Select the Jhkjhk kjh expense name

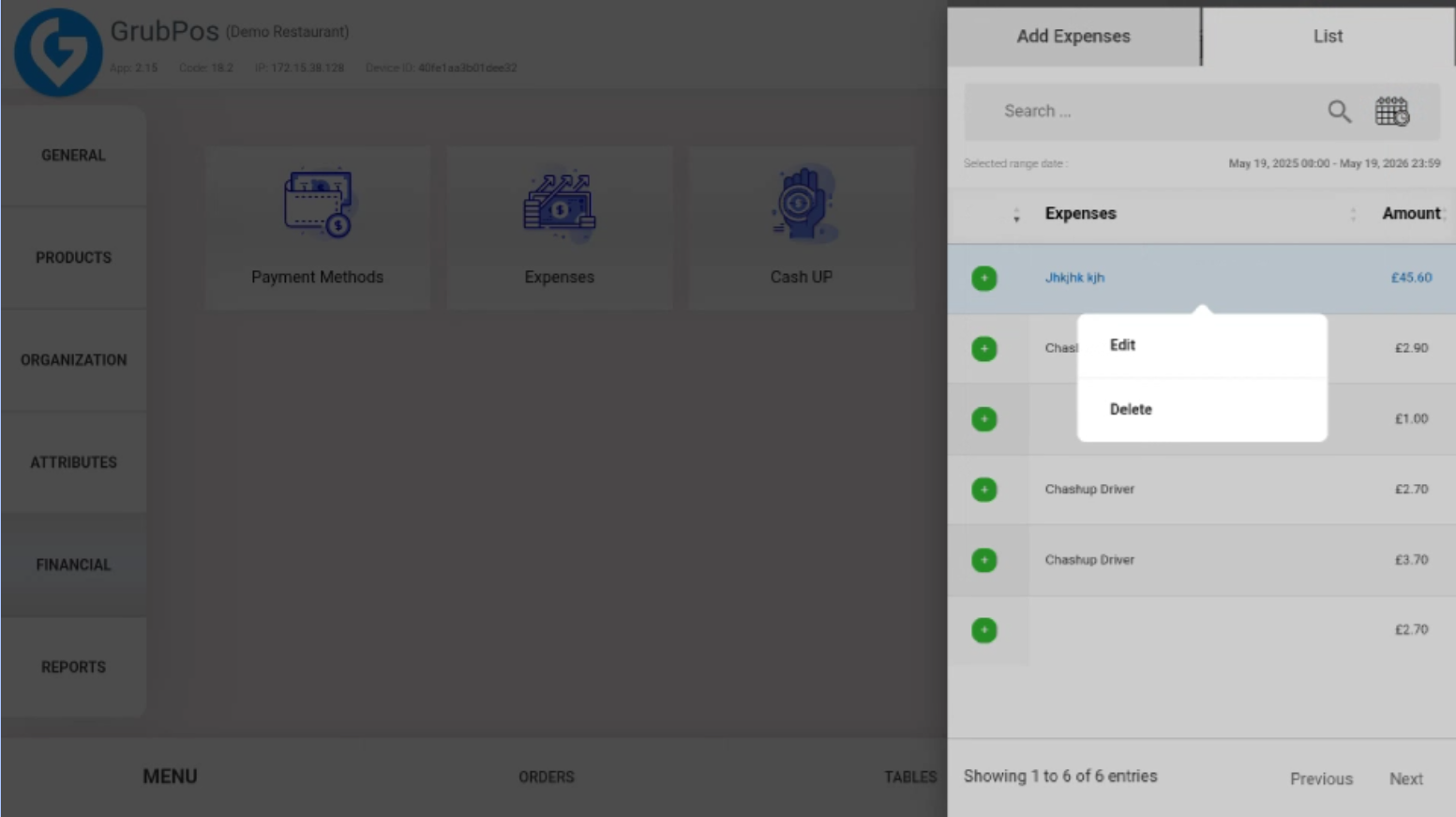click(x=1074, y=278)
